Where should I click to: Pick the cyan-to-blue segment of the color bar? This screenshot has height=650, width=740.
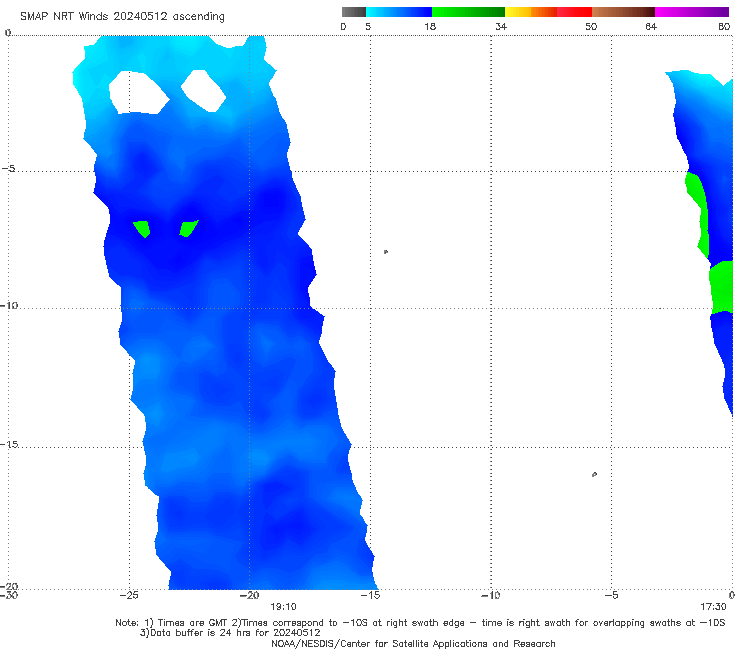(x=399, y=12)
